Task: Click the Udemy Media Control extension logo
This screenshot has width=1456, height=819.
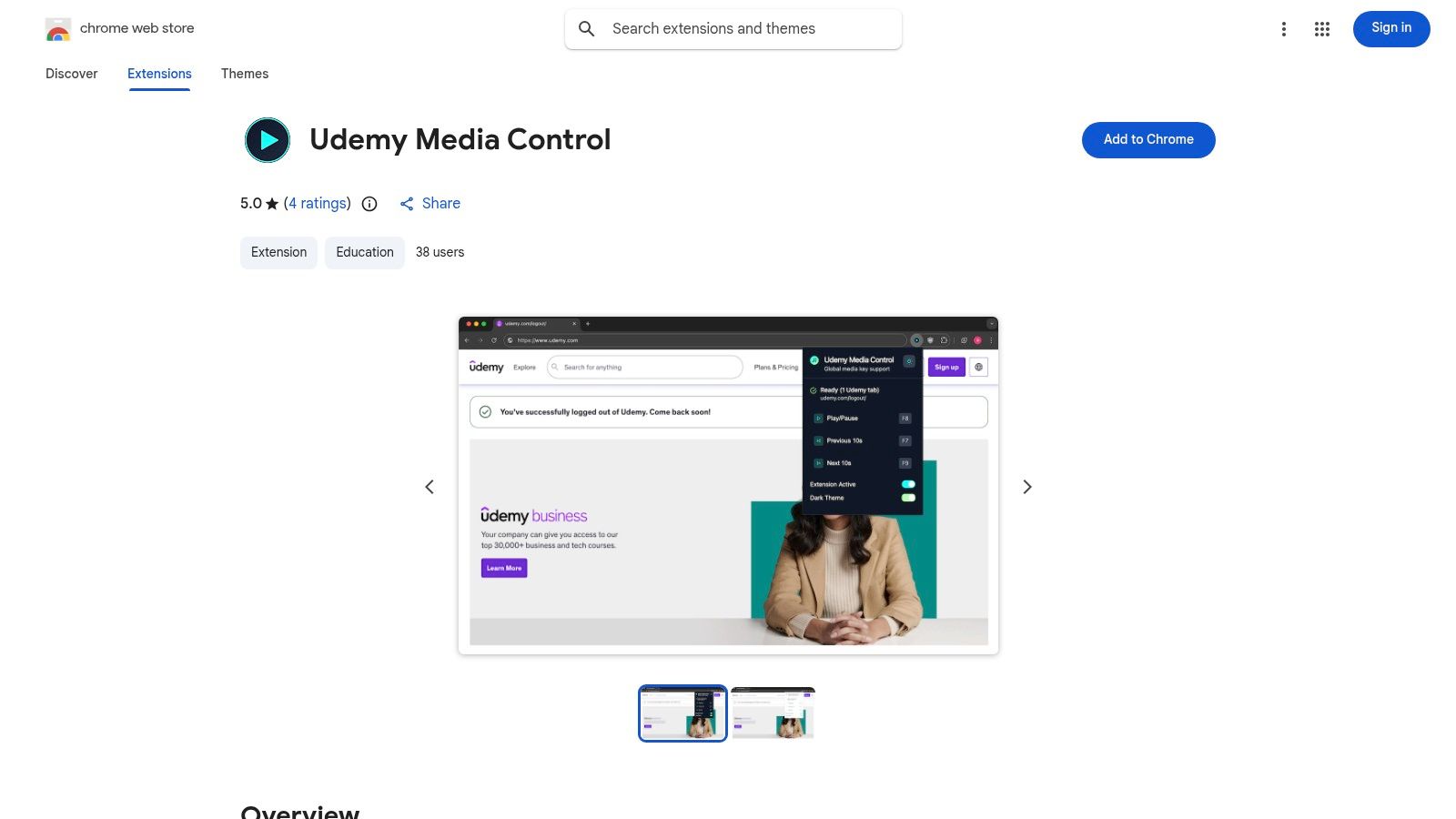Action: pos(267,139)
